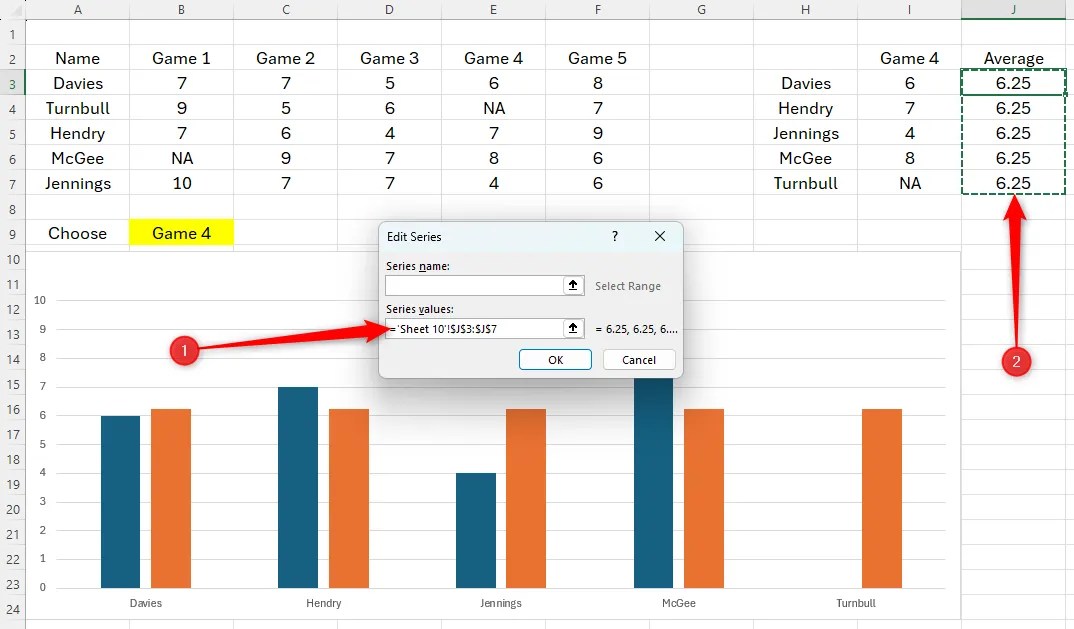1074x629 pixels.
Task: Click row header 9
Action: (12, 233)
